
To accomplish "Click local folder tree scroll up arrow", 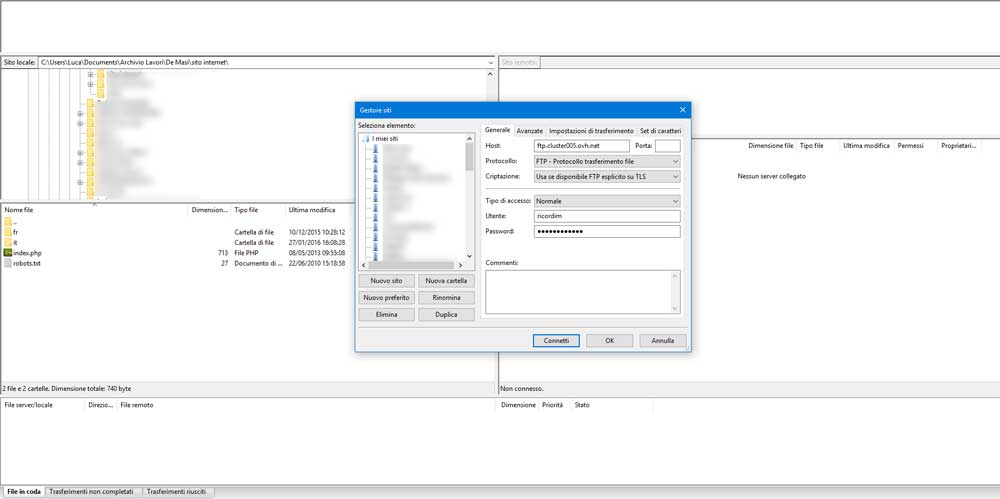I will [x=490, y=74].
